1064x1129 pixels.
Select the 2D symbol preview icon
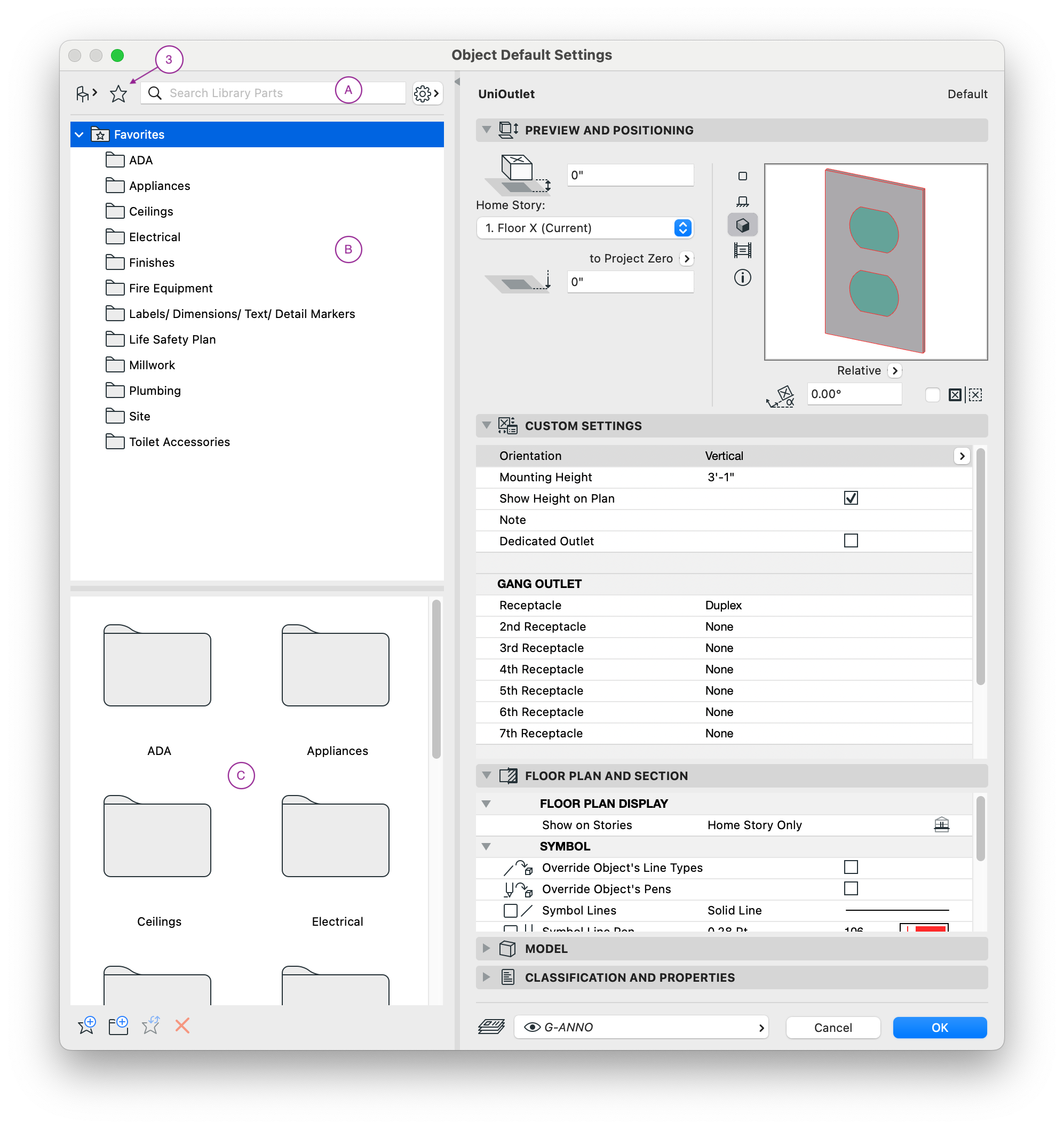(742, 176)
